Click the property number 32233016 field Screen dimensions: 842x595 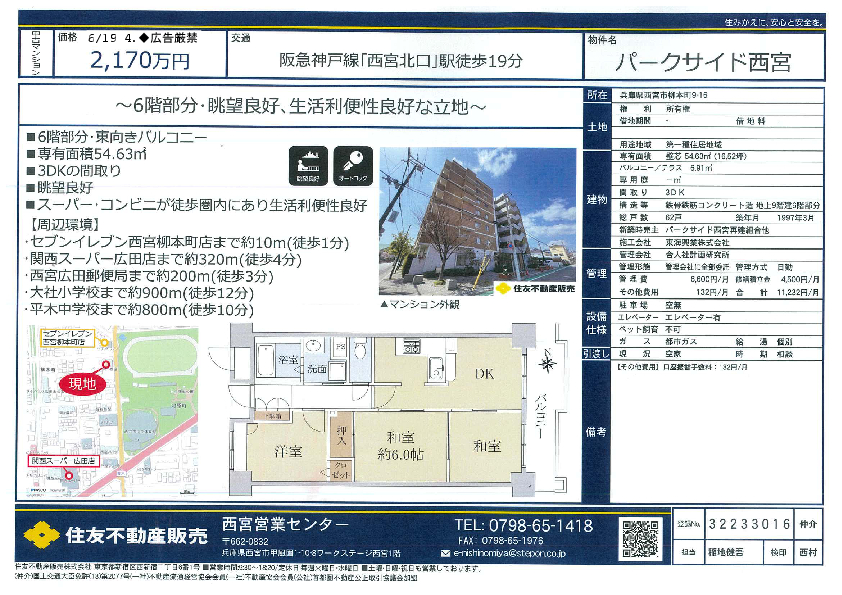pyautogui.click(x=748, y=522)
